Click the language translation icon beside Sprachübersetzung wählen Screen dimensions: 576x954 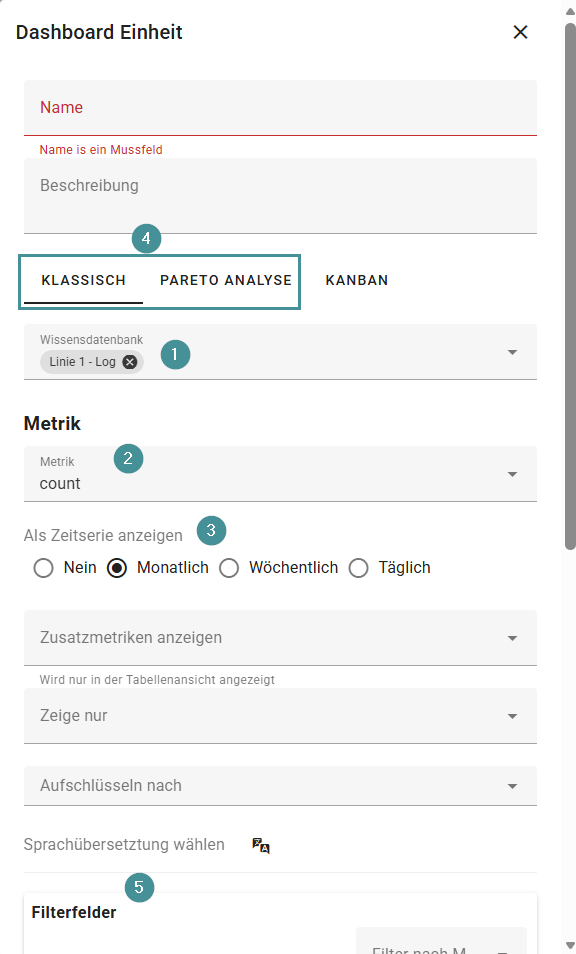point(259,845)
